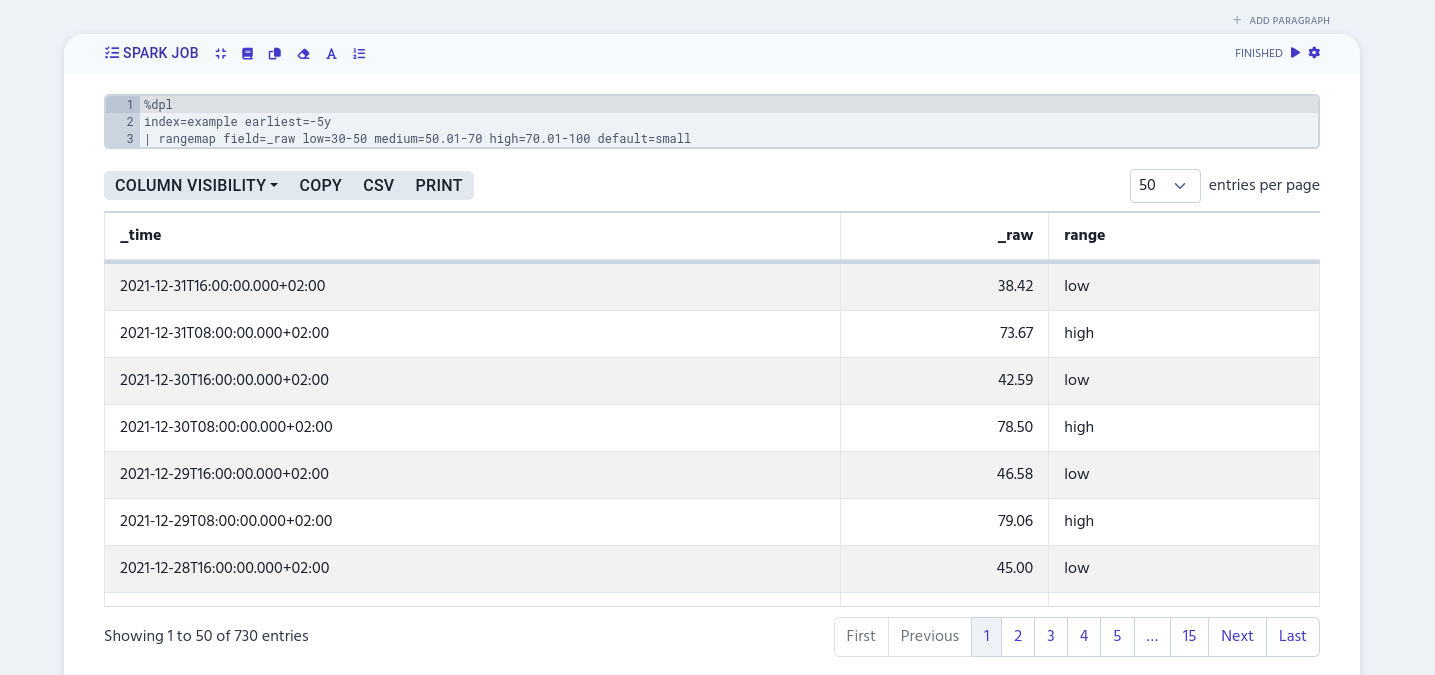Click the Next pagination link
1435x675 pixels.
1237,637
